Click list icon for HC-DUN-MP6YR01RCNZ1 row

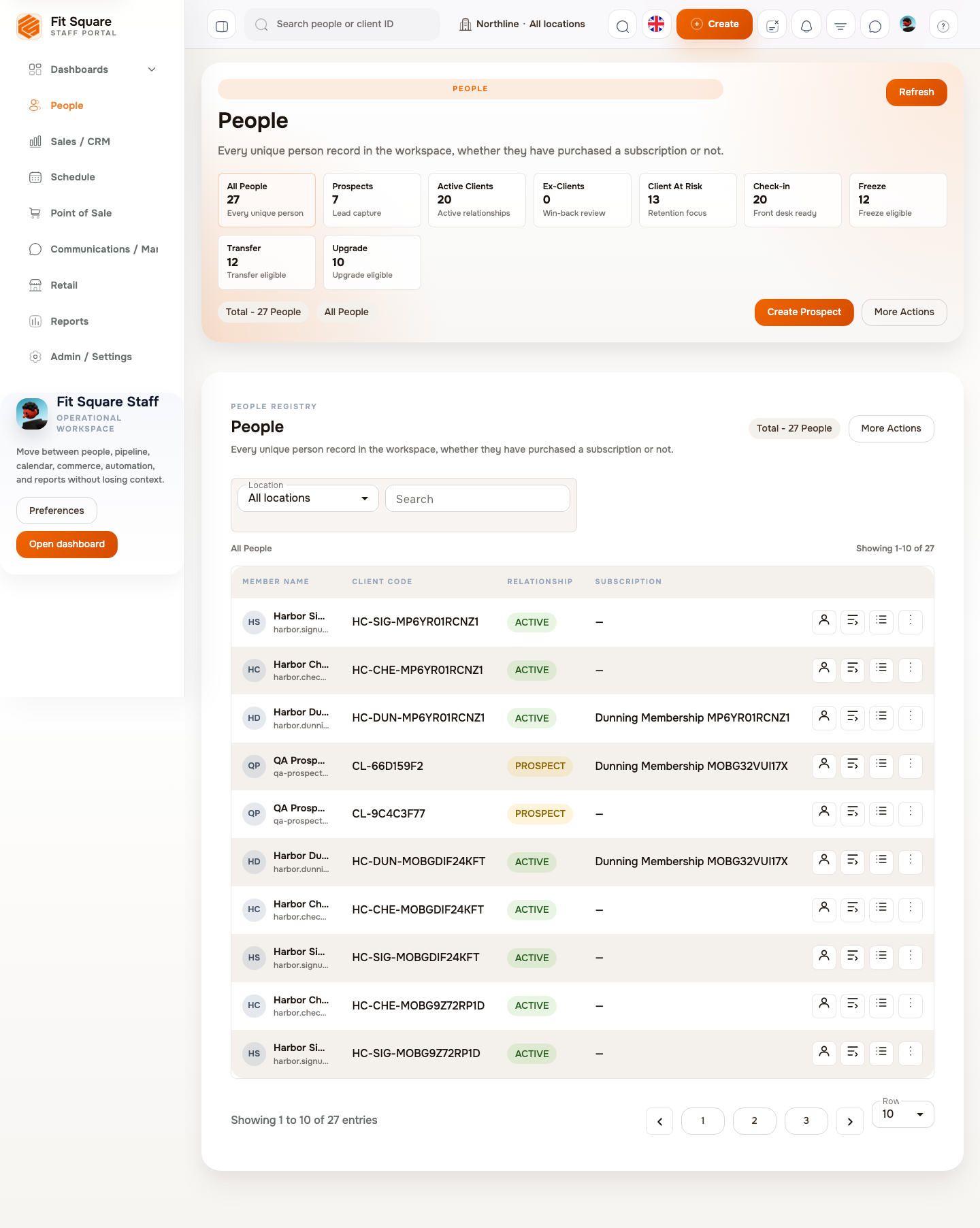881,717
